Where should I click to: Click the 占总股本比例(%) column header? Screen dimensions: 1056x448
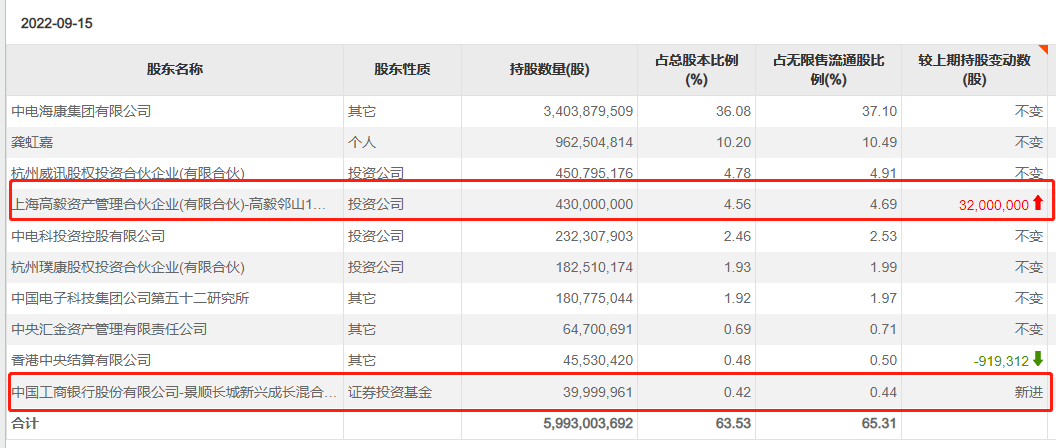696,70
